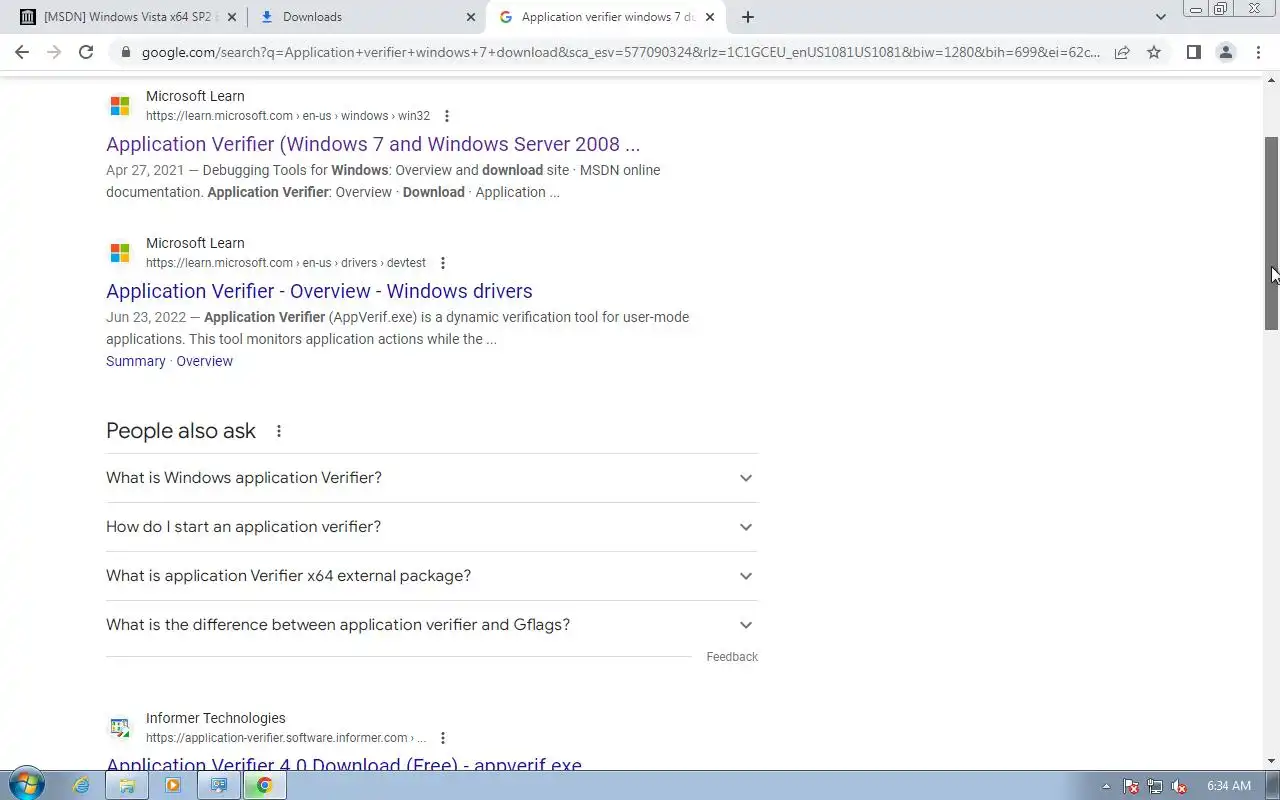The image size is (1280, 800).
Task: Open more options for devtest result
Action: (443, 263)
